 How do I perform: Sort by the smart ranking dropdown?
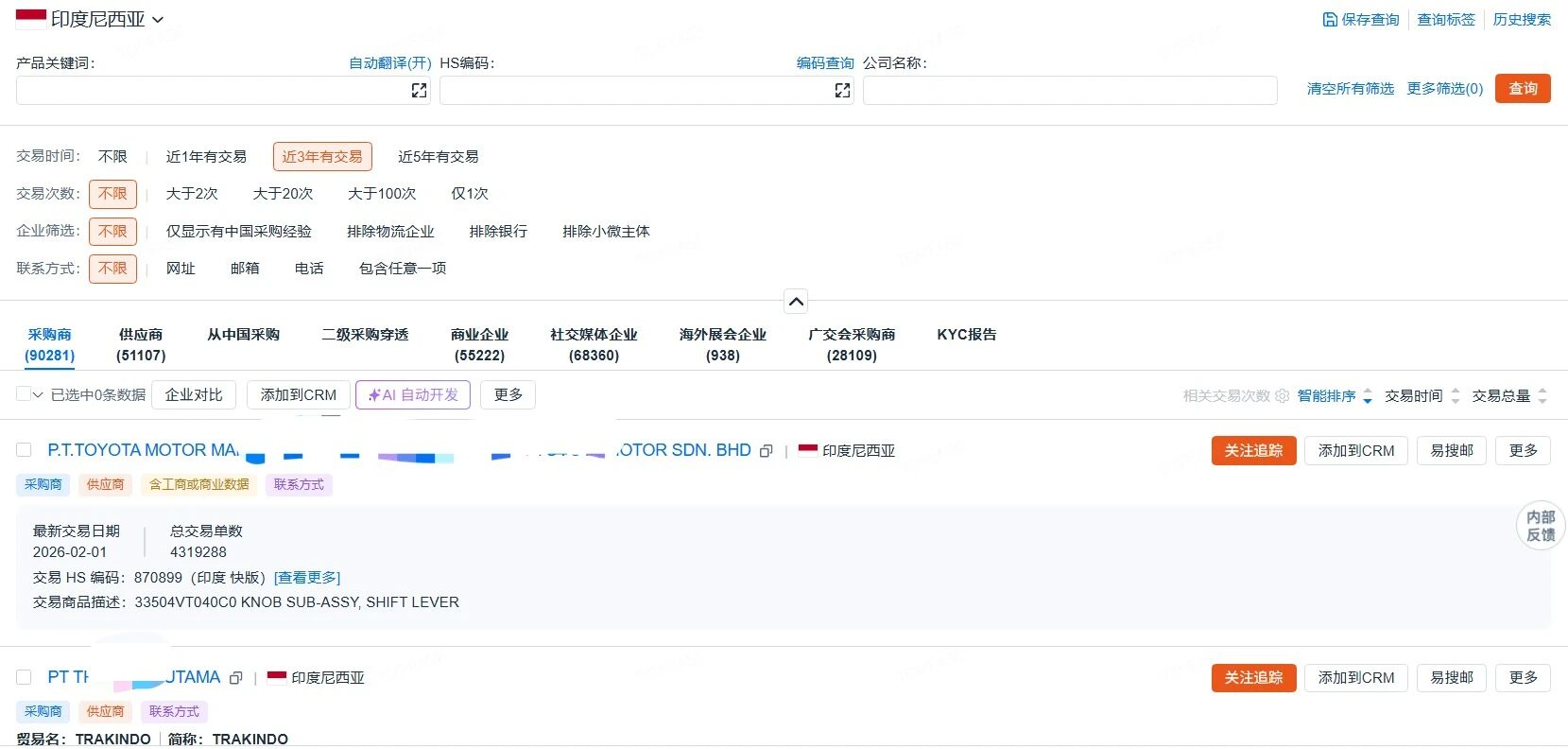click(x=1334, y=396)
